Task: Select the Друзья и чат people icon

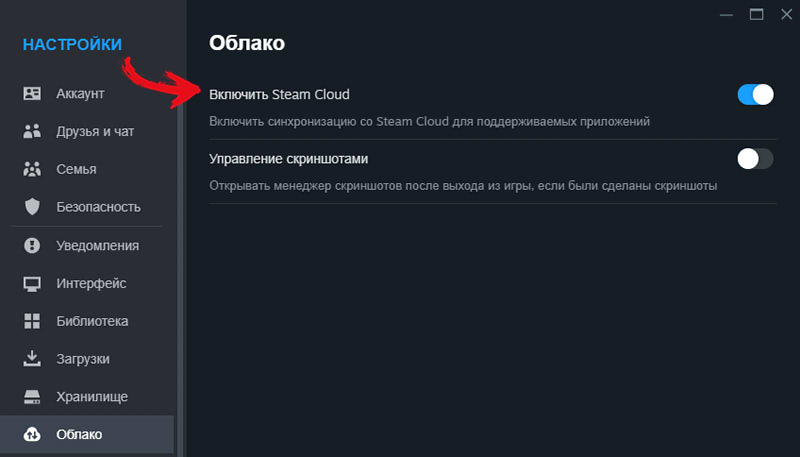Action: point(32,131)
